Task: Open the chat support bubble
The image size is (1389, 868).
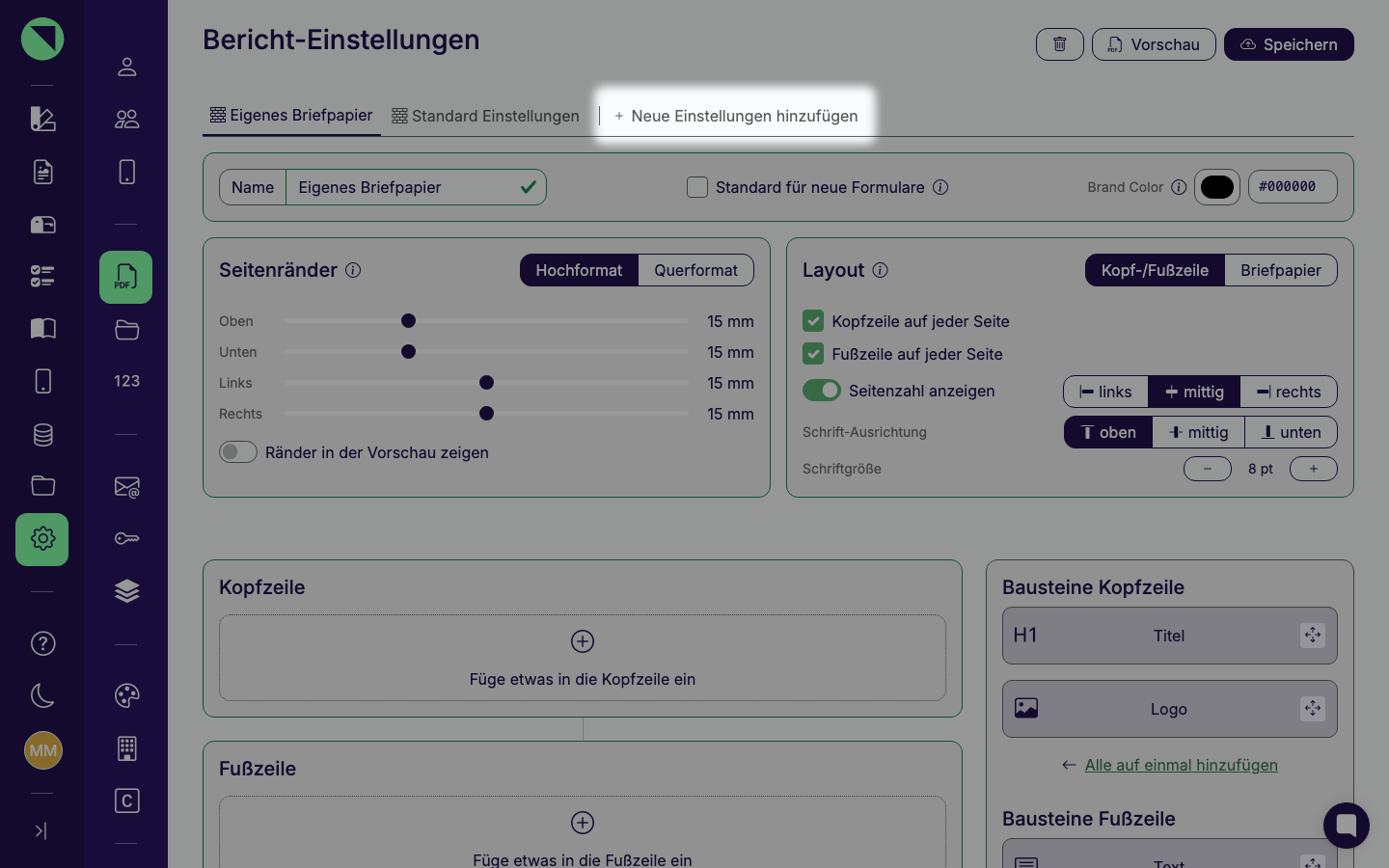Action: click(1347, 826)
